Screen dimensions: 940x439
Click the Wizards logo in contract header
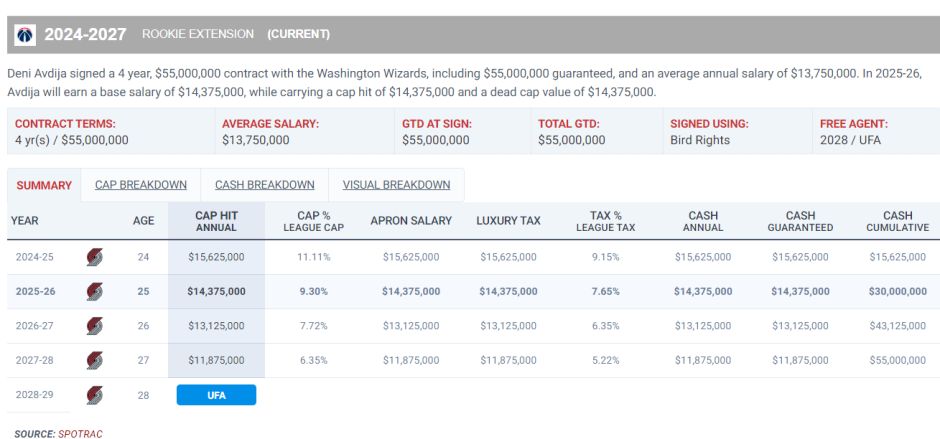25,35
